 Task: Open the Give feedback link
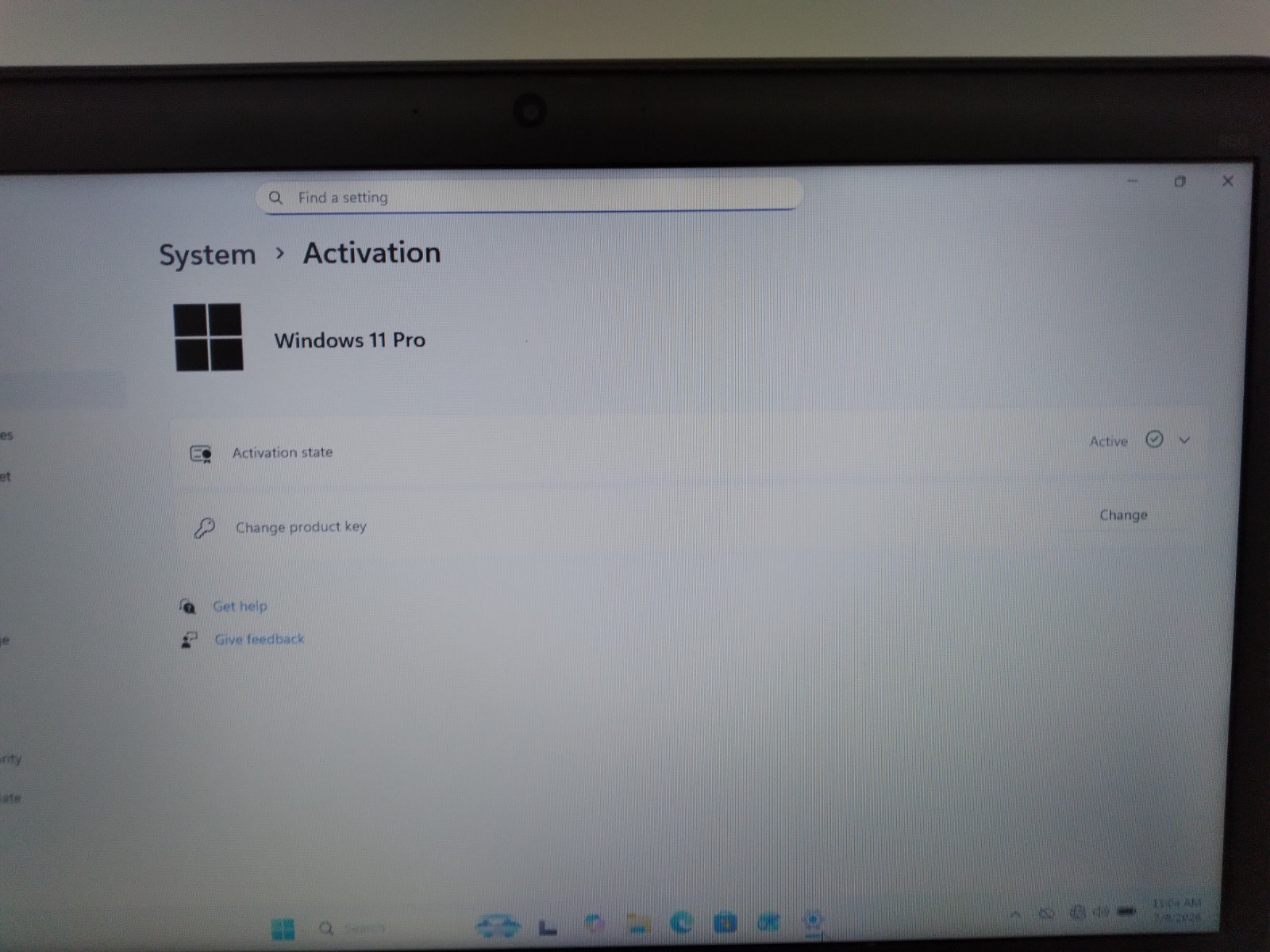(x=260, y=639)
